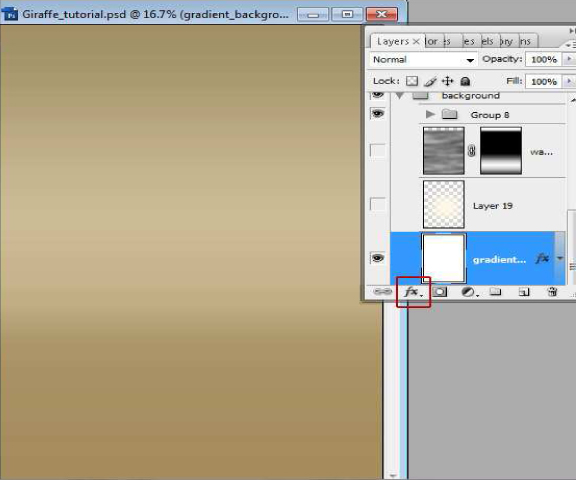
Task: Show Layer 19 visibility
Action: coord(378,204)
